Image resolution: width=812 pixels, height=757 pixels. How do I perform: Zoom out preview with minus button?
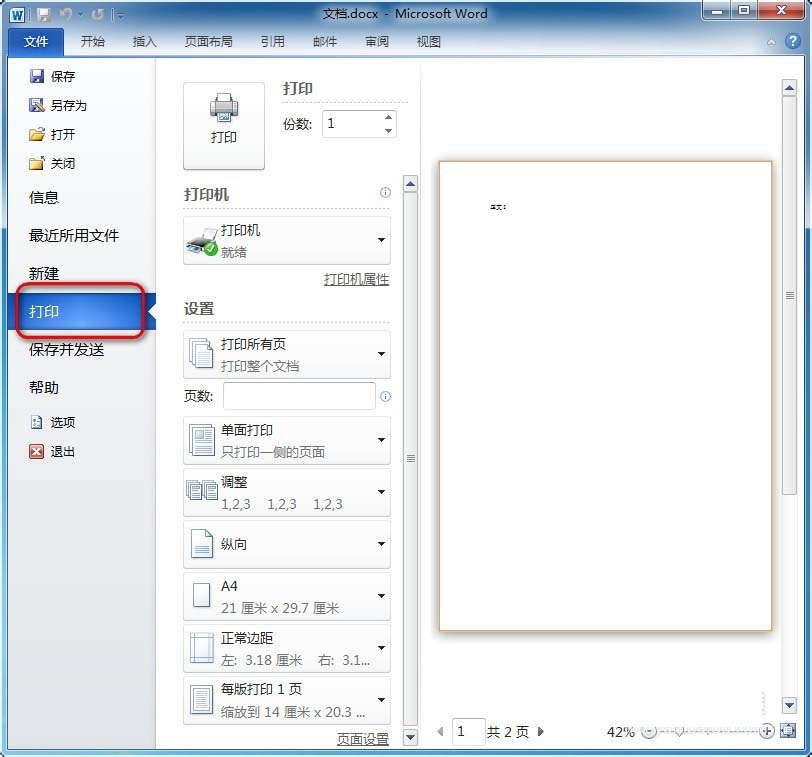649,732
